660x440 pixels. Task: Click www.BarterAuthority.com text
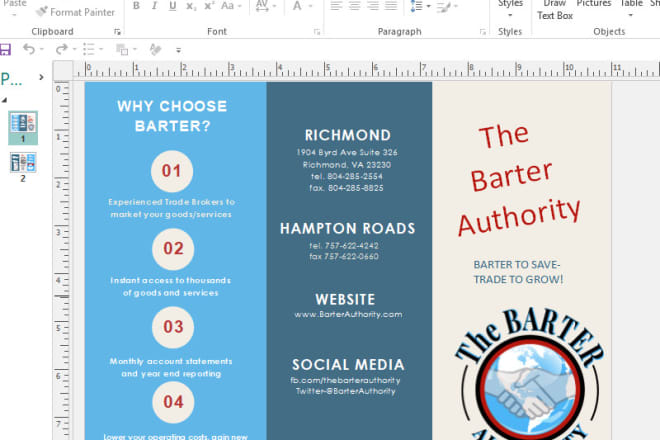pyautogui.click(x=348, y=315)
